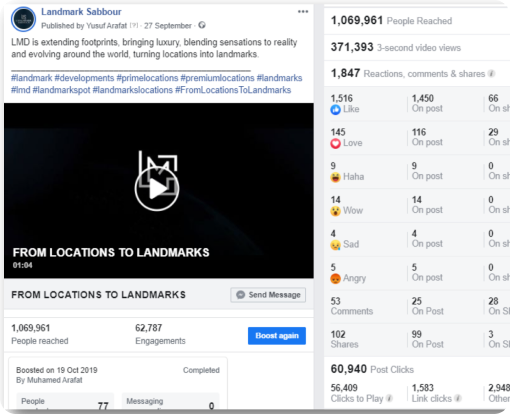
Task: Click the Haha reaction emoji
Action: (335, 177)
